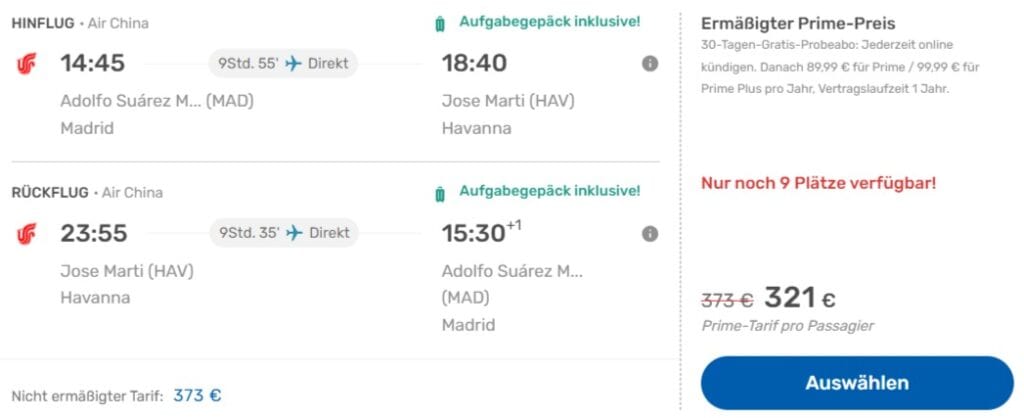Screen dimensions: 1024x418
Task: Click the 23:55 return departure time
Action: tap(94, 233)
